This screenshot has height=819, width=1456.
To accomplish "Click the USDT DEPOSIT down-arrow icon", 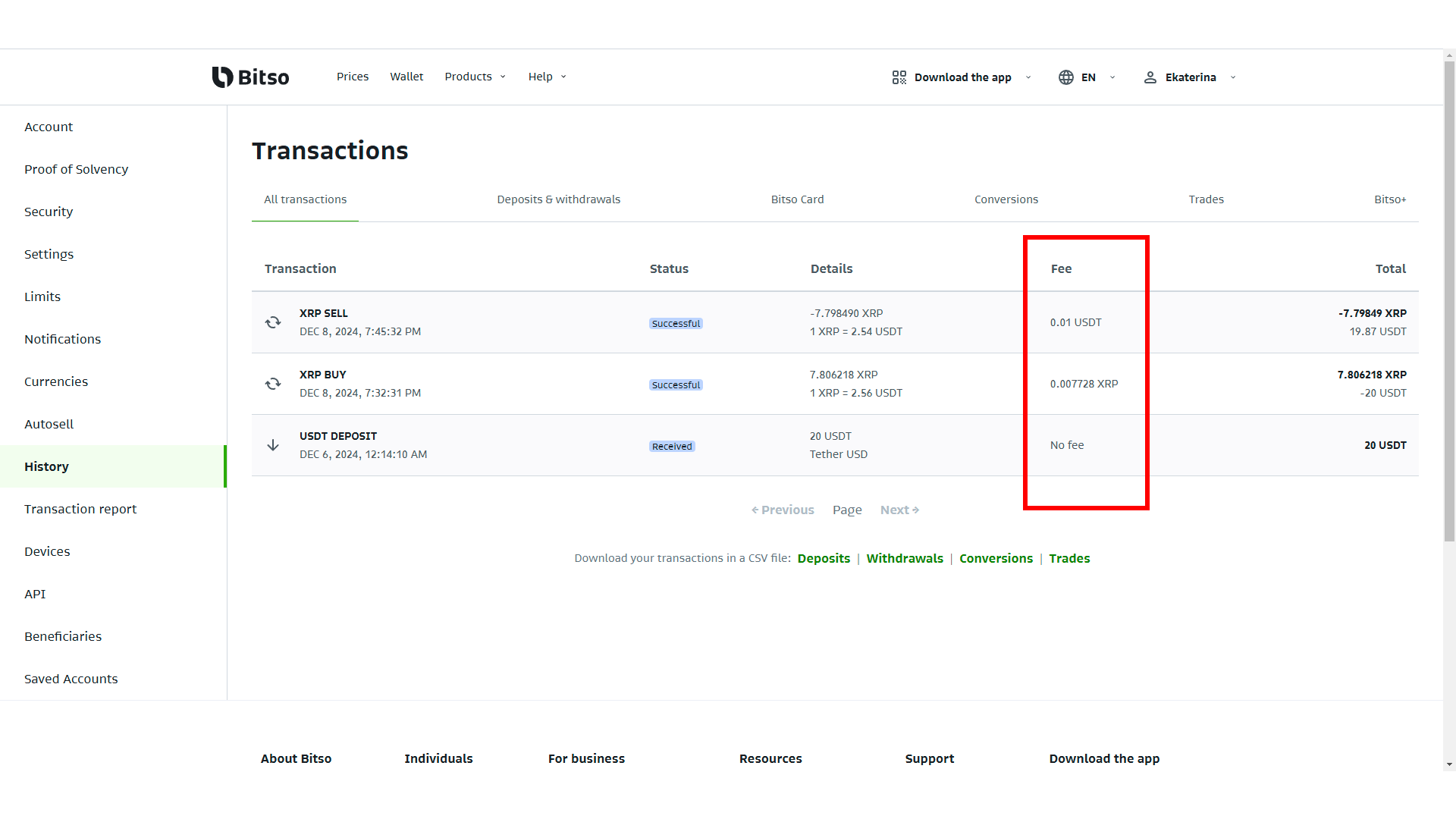I will [273, 445].
